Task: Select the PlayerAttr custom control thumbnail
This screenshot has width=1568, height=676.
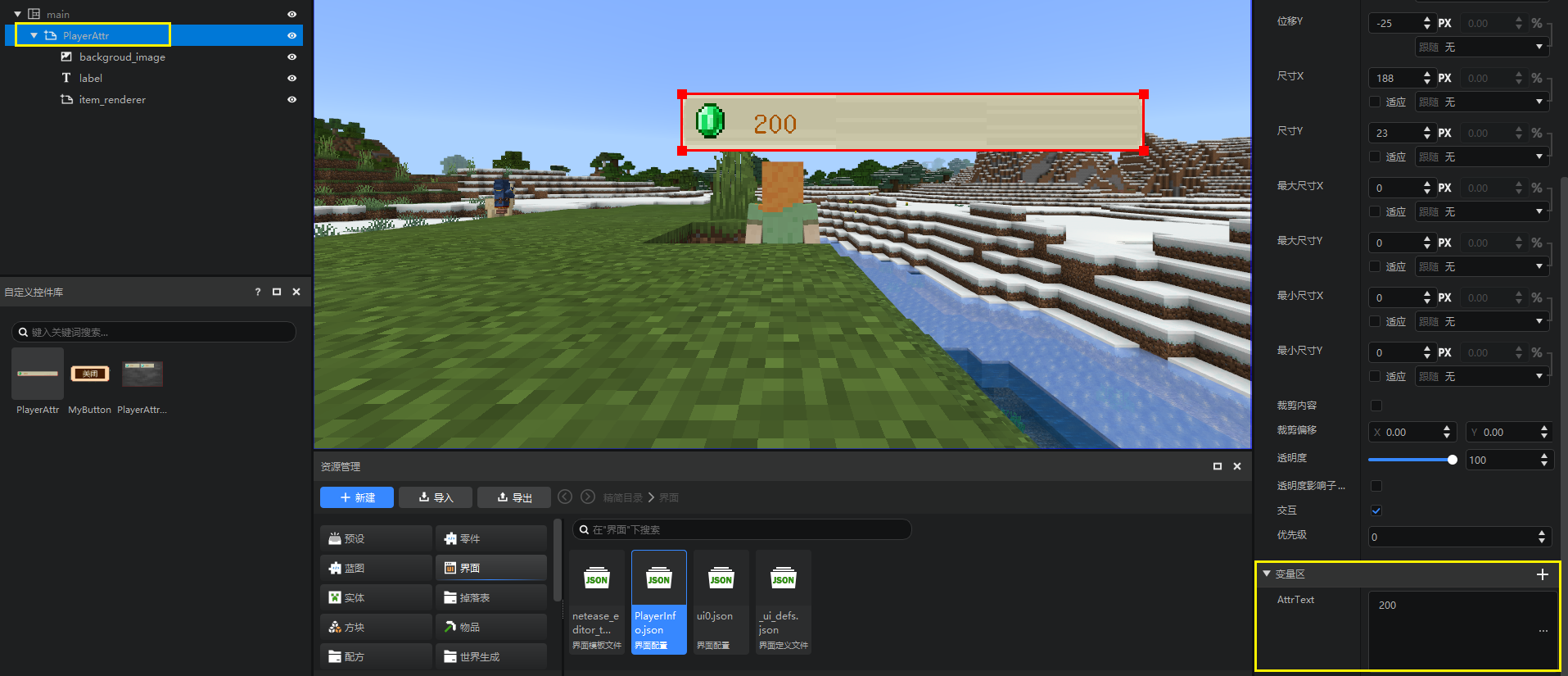Action: [38, 374]
